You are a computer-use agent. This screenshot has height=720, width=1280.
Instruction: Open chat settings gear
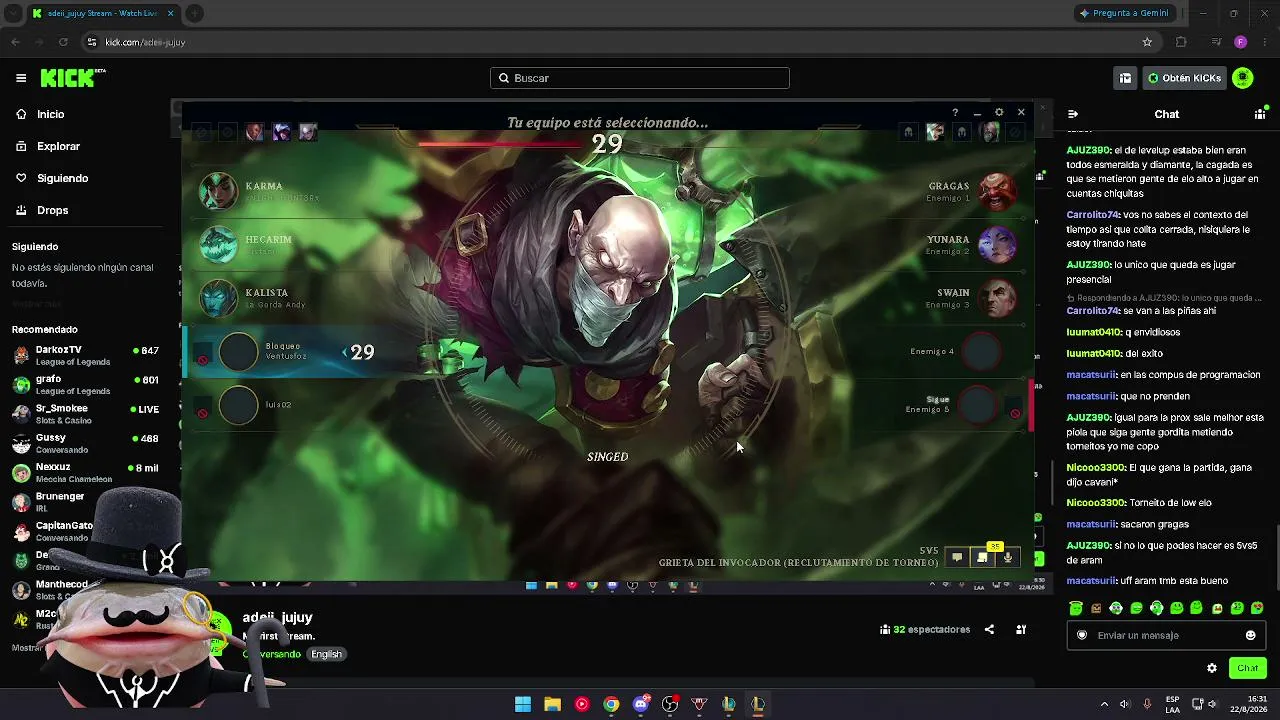pos(1212,668)
